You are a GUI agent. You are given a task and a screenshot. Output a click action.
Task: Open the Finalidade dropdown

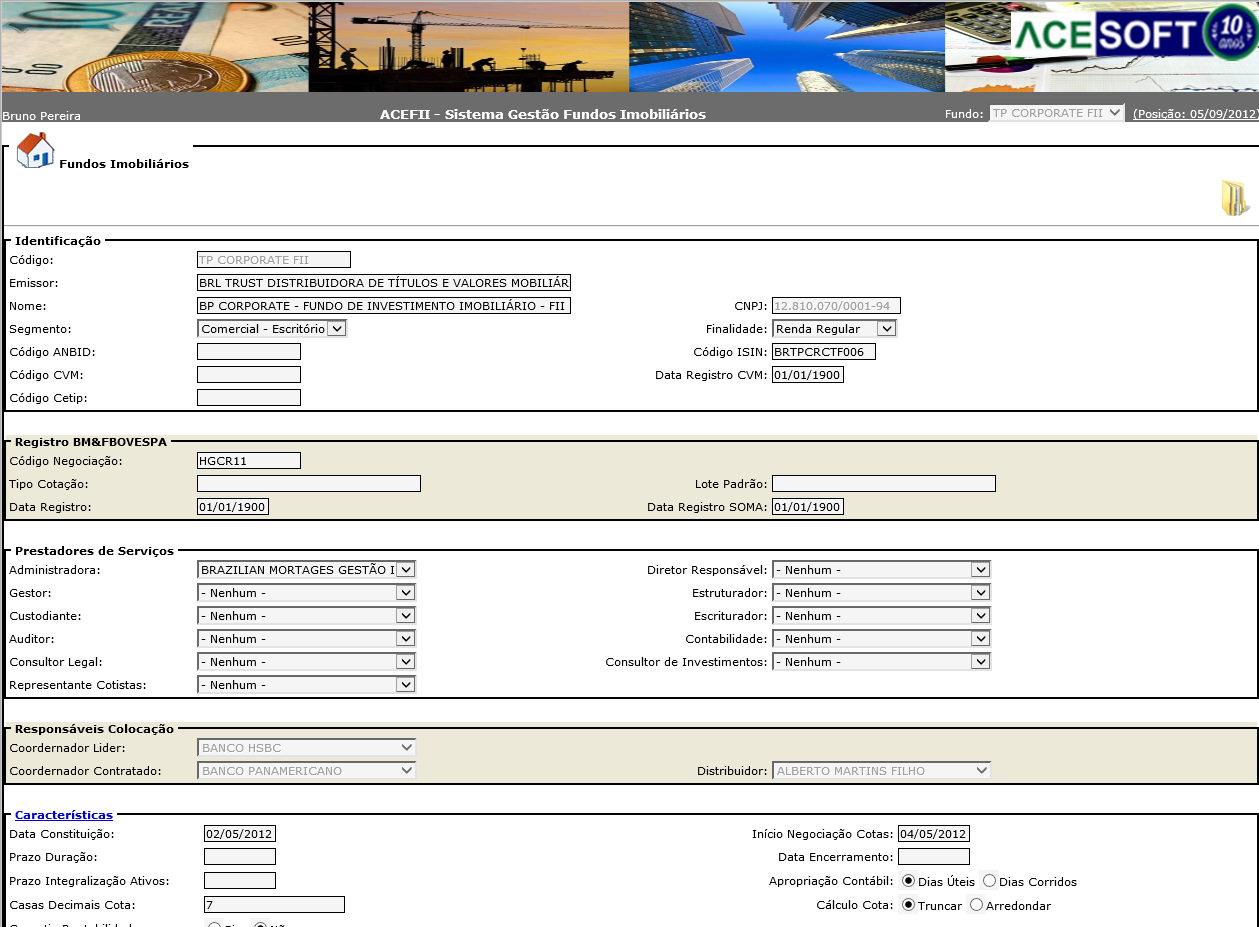[834, 328]
